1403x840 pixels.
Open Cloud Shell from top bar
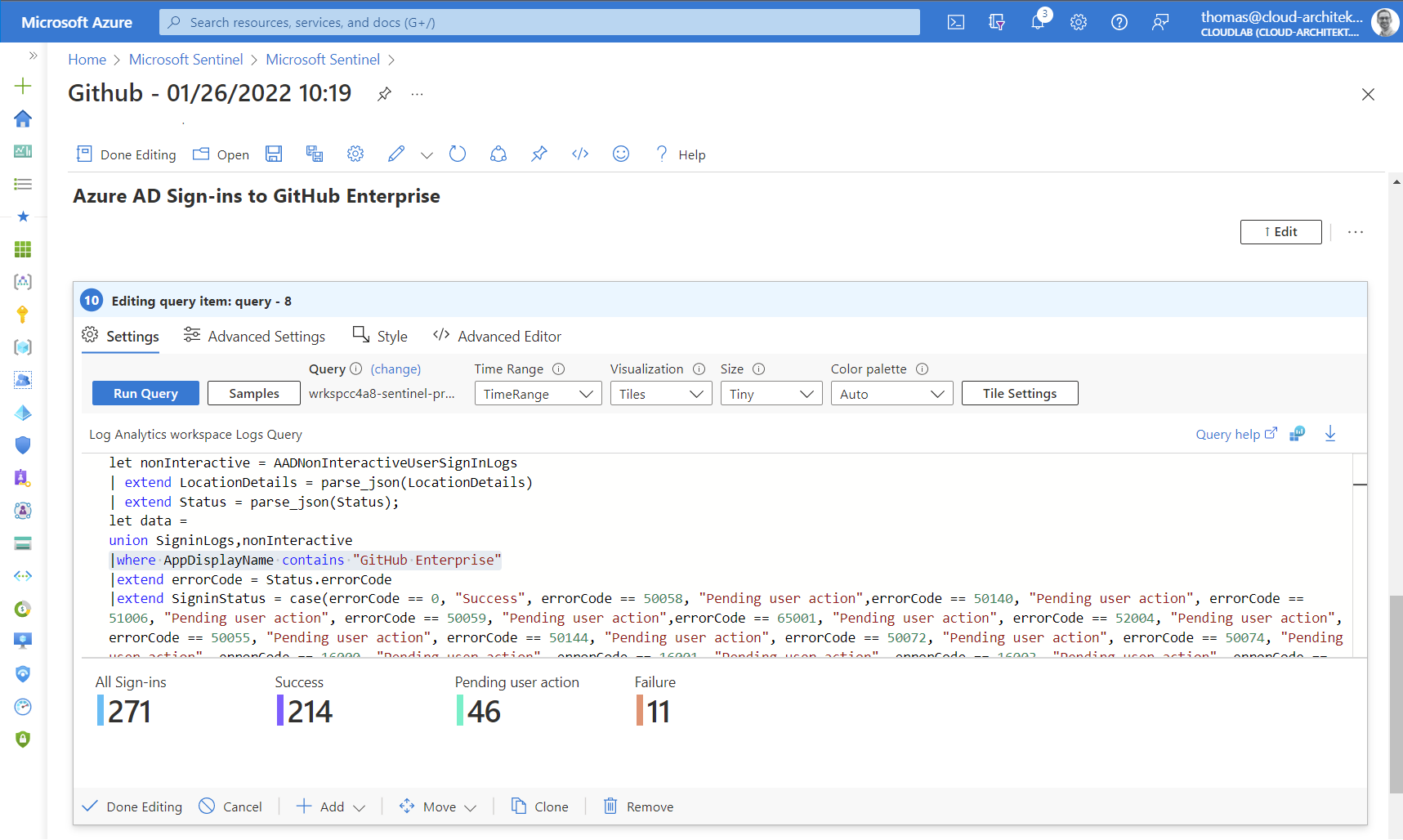click(956, 22)
